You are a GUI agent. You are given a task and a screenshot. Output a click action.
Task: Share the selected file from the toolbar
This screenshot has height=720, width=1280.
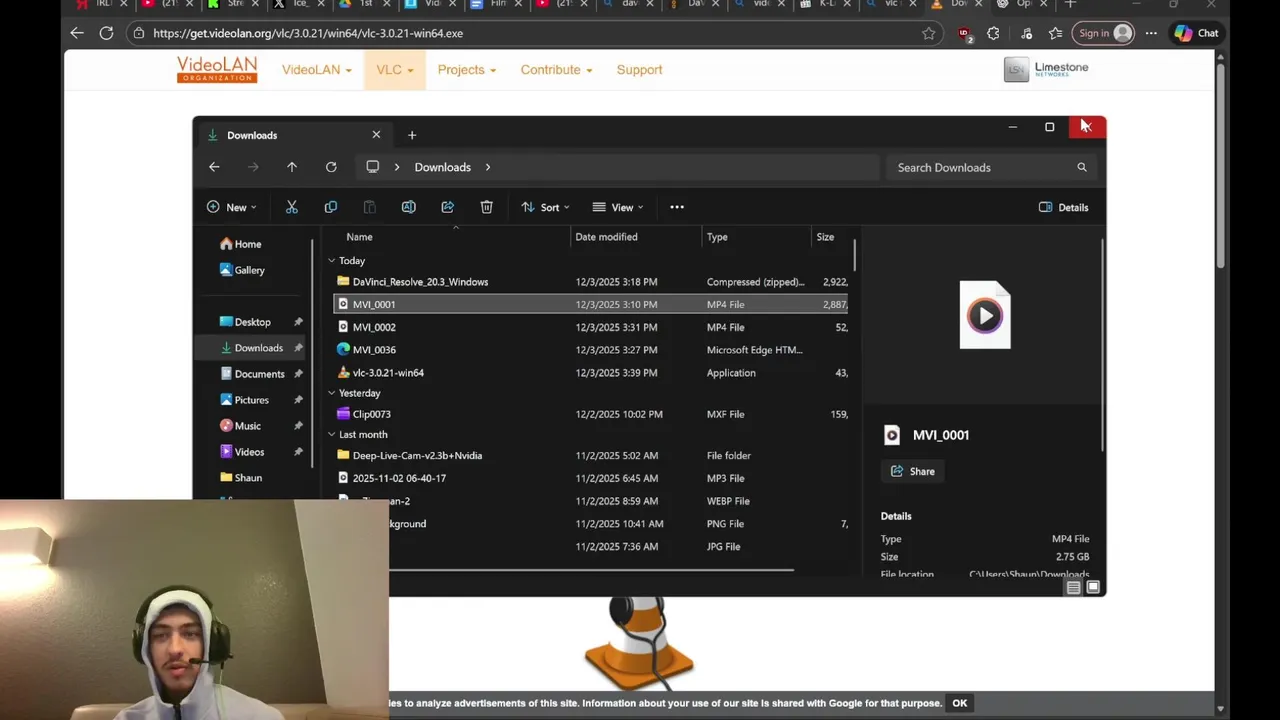(447, 207)
